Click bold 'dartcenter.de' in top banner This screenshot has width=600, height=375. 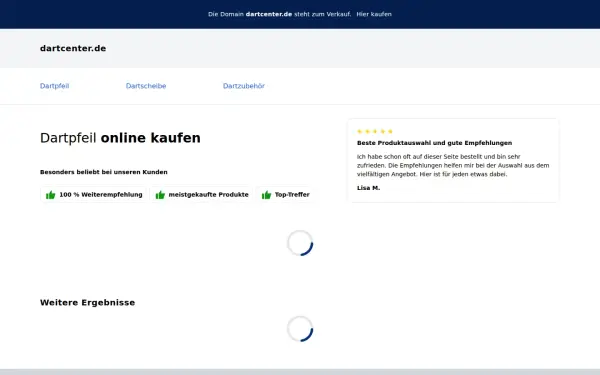[x=269, y=14]
